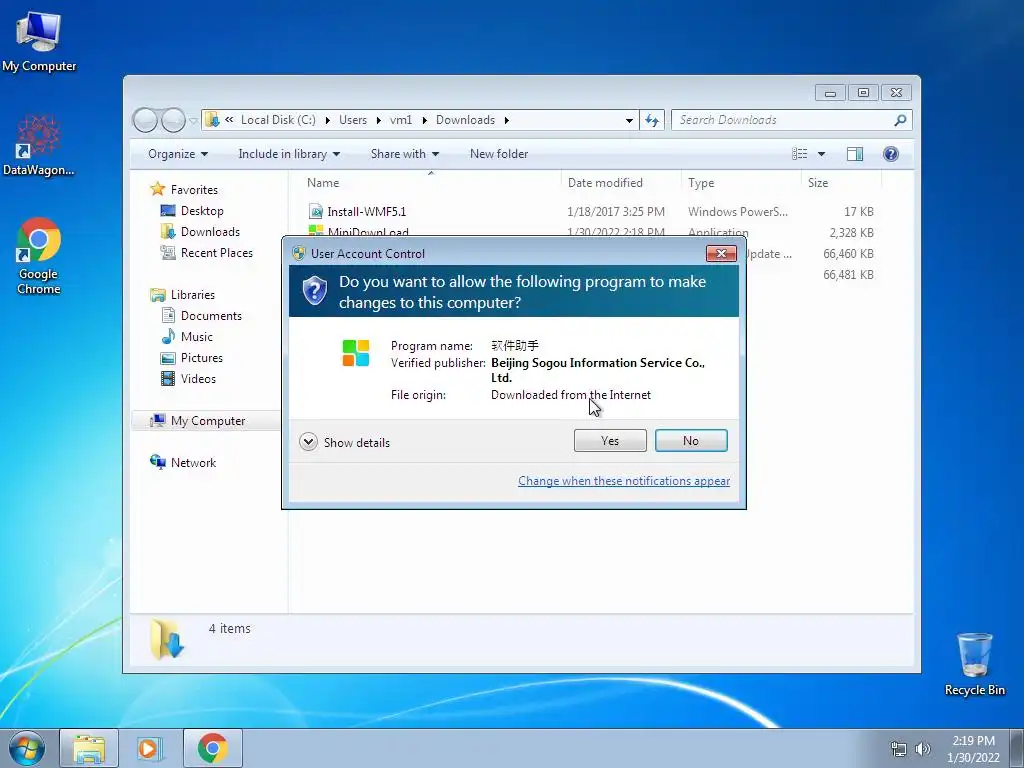
Task: Open My Computer desktop icon
Action: click(x=39, y=40)
